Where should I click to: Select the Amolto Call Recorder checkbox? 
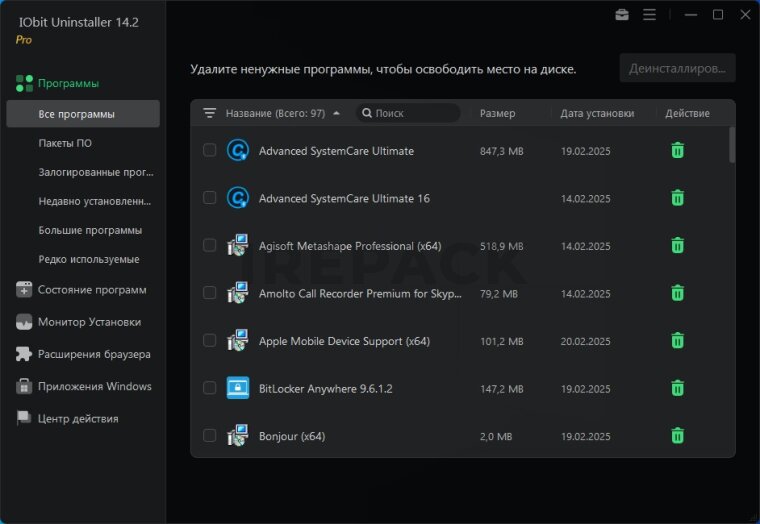click(x=209, y=293)
